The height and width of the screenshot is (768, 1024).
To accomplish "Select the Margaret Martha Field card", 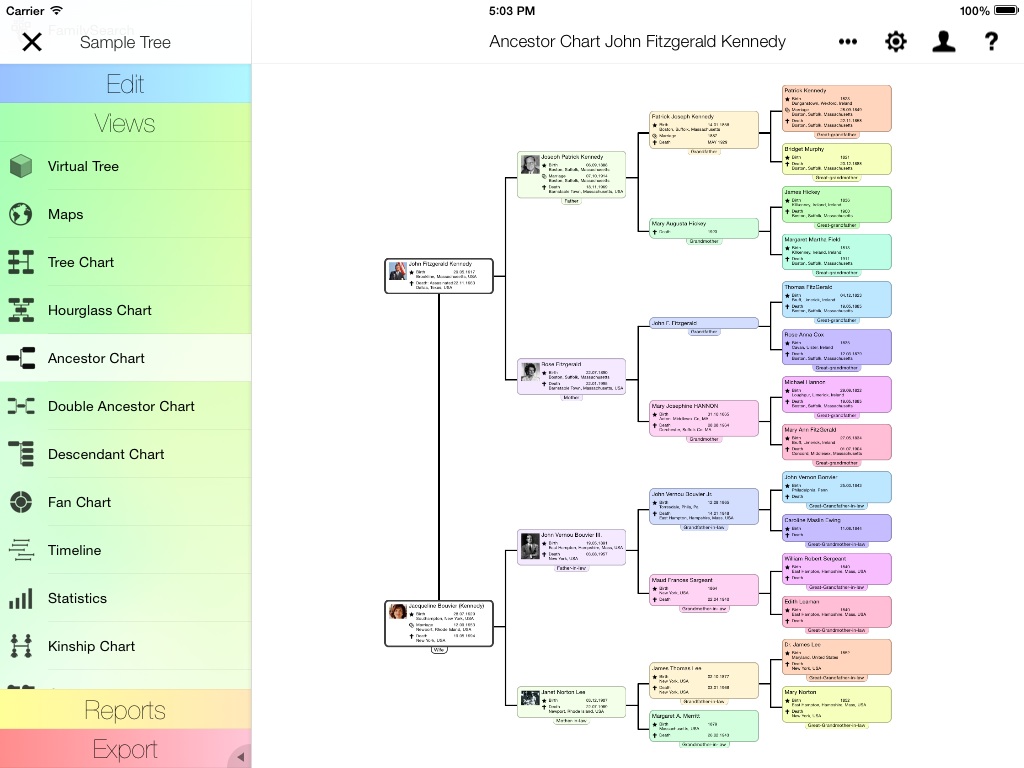I will [x=837, y=252].
